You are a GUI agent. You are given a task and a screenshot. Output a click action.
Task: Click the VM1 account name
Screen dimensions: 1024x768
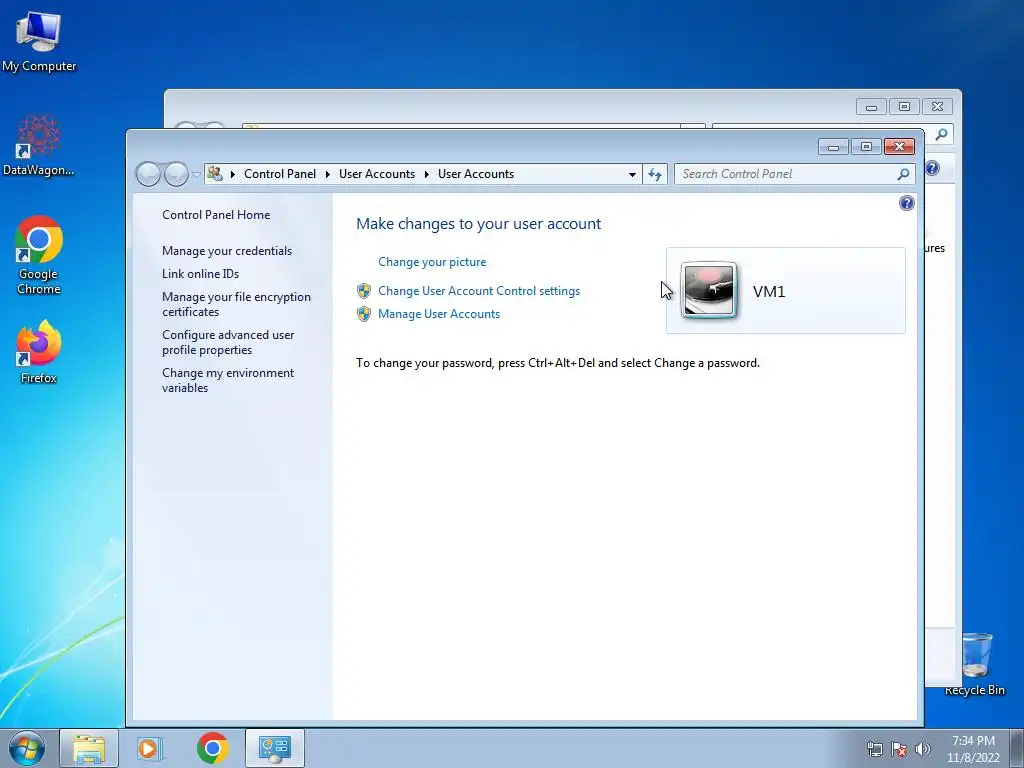pos(769,292)
